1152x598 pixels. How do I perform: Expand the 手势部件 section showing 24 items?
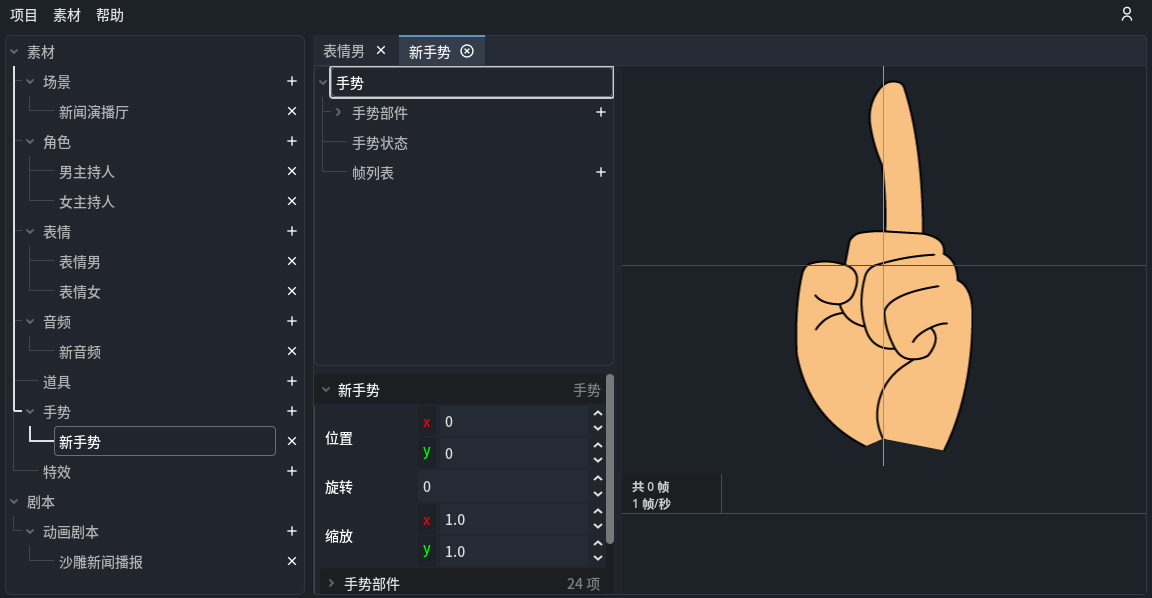pos(330,582)
